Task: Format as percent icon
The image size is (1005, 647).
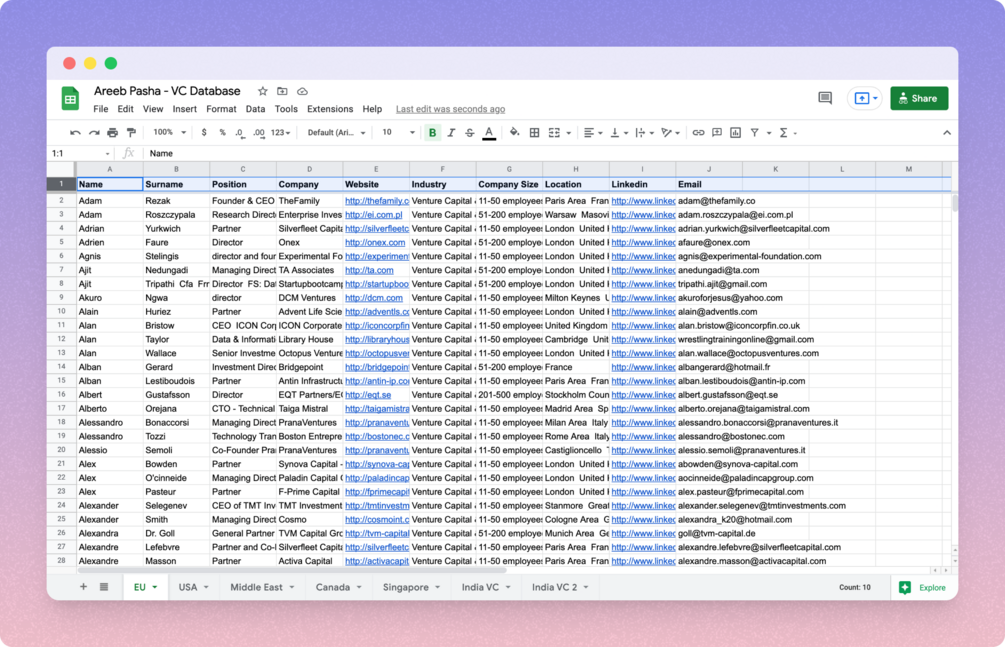Action: (x=222, y=133)
